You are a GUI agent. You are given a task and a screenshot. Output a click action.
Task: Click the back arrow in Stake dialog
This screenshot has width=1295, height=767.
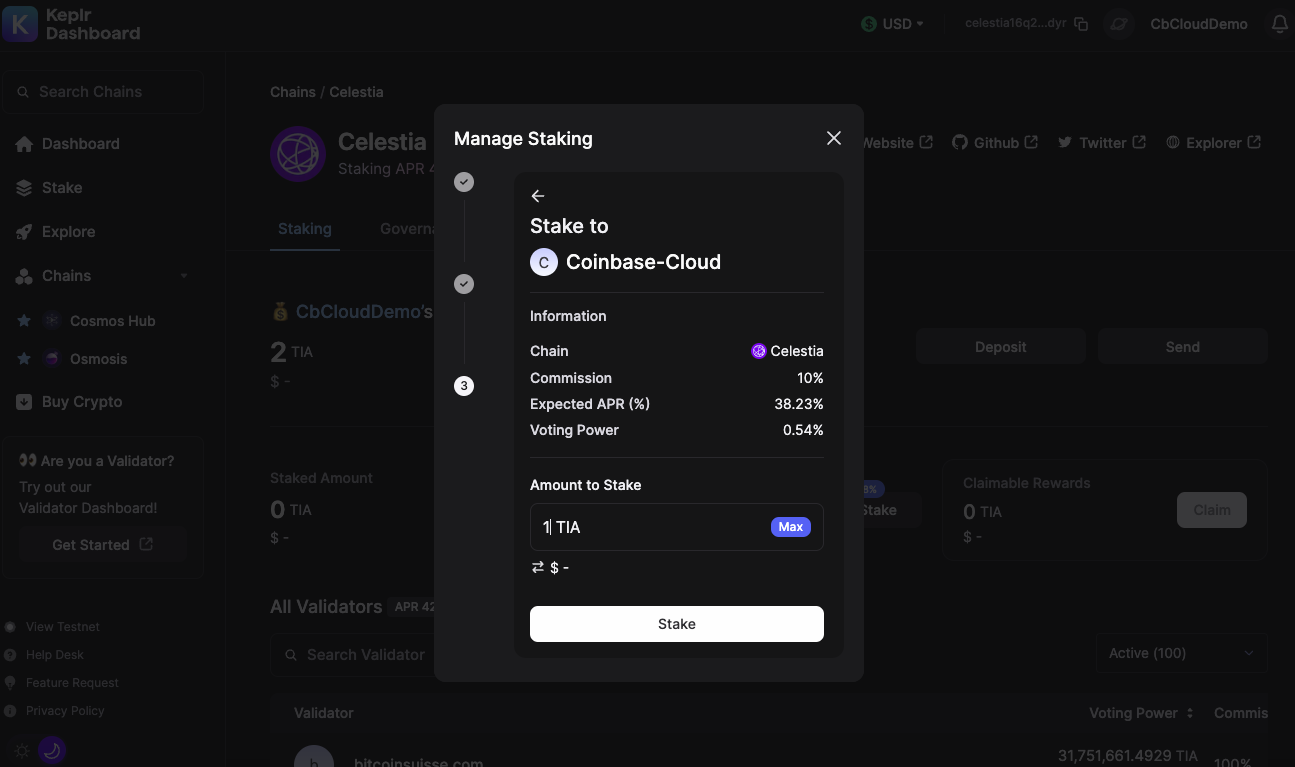pyautogui.click(x=538, y=196)
